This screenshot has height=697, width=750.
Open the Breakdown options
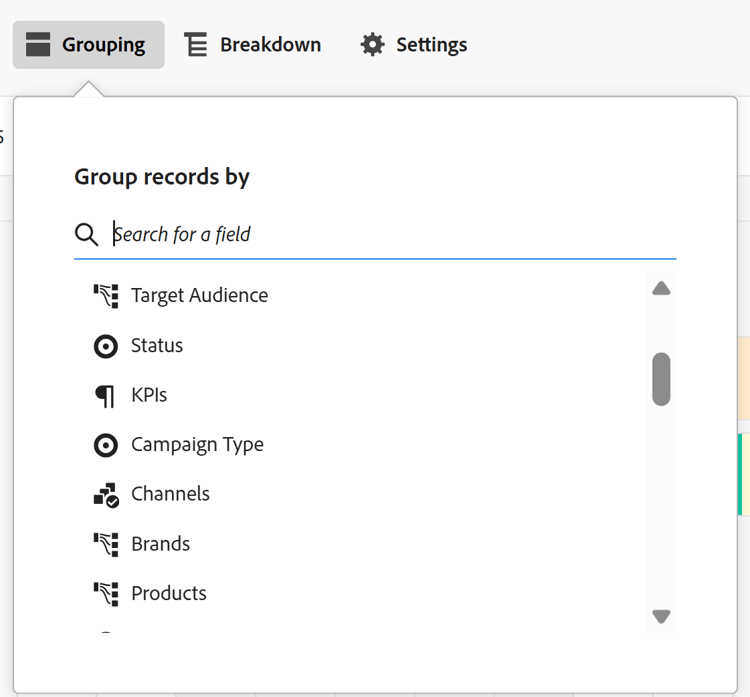[252, 45]
